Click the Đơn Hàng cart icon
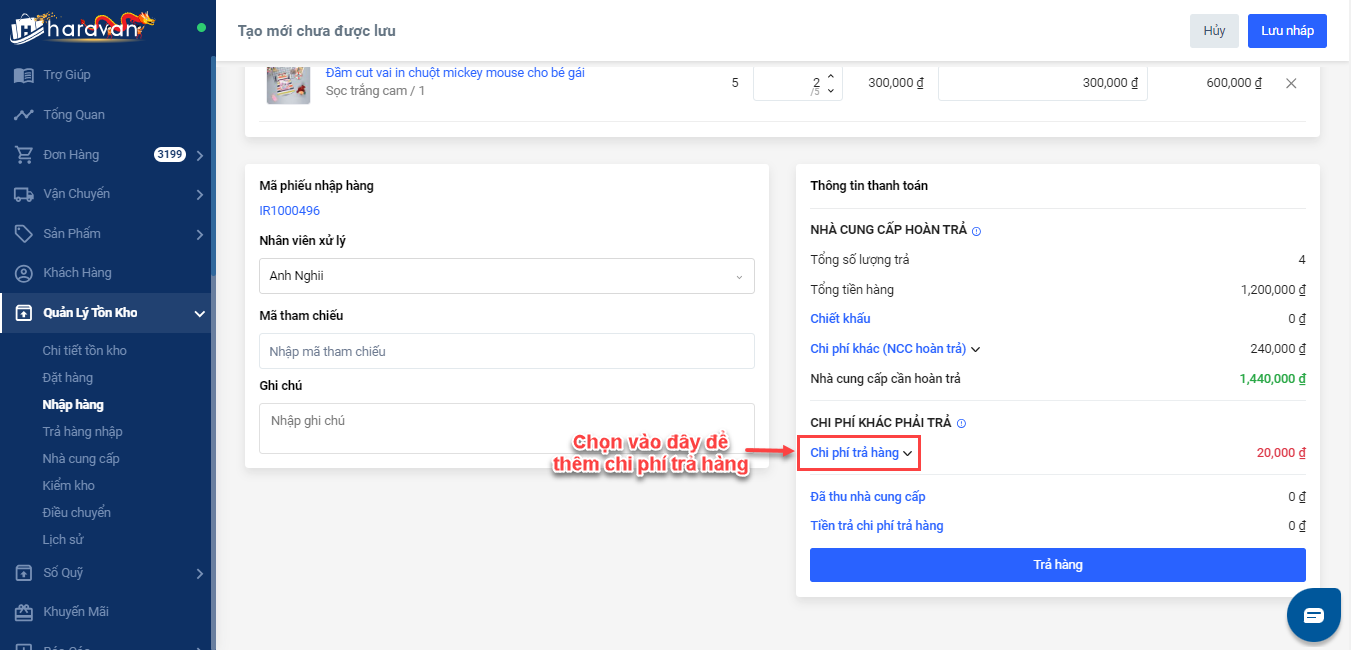Image resolution: width=1351 pixels, height=650 pixels. [24, 155]
